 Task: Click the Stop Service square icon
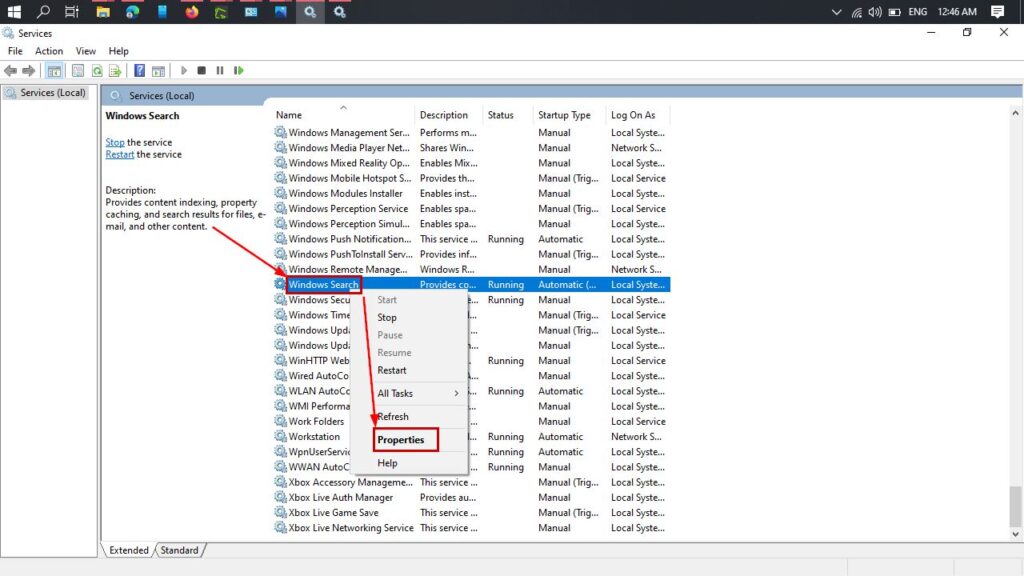202,71
